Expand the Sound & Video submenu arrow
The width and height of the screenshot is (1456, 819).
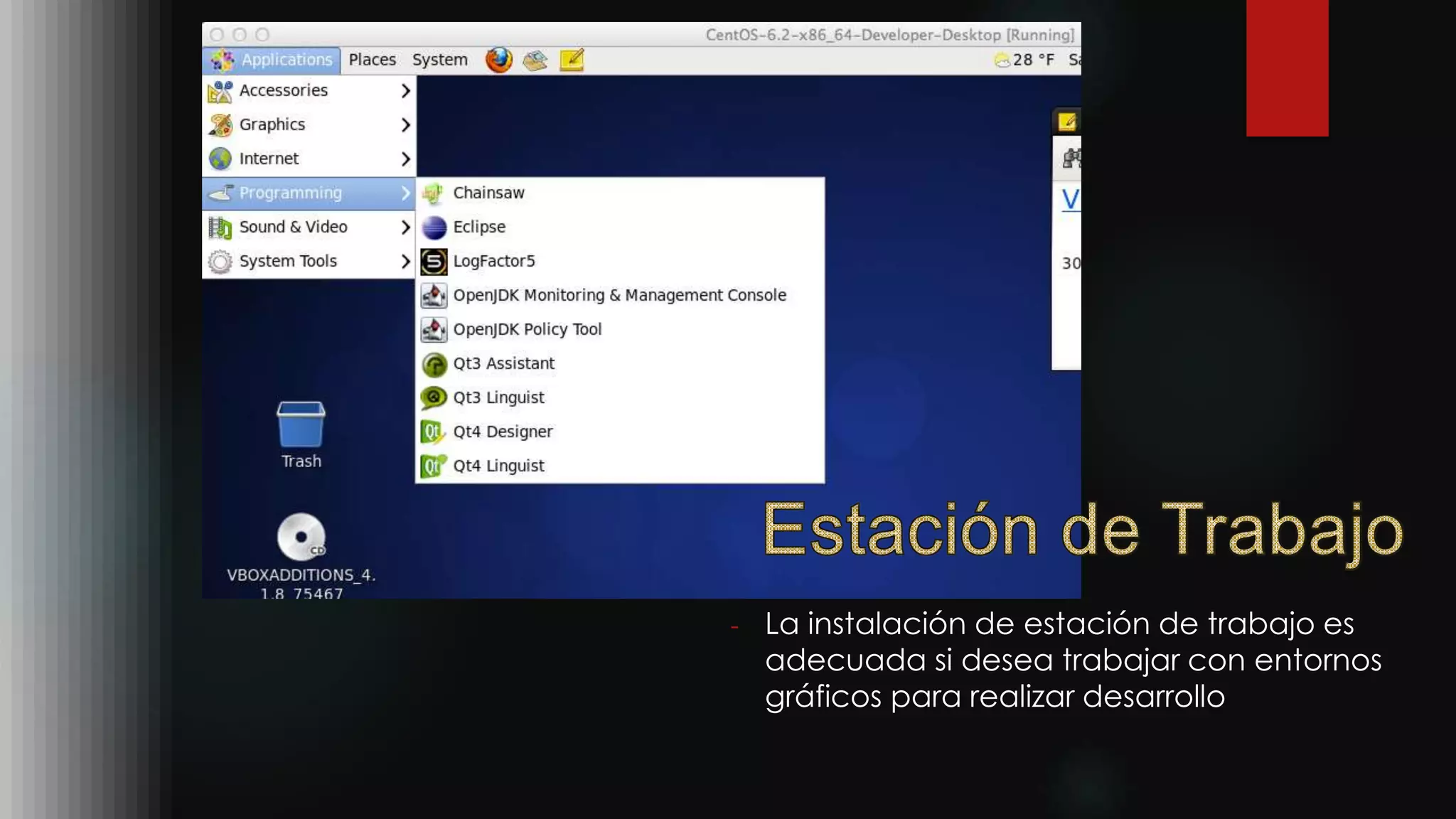pyautogui.click(x=405, y=227)
